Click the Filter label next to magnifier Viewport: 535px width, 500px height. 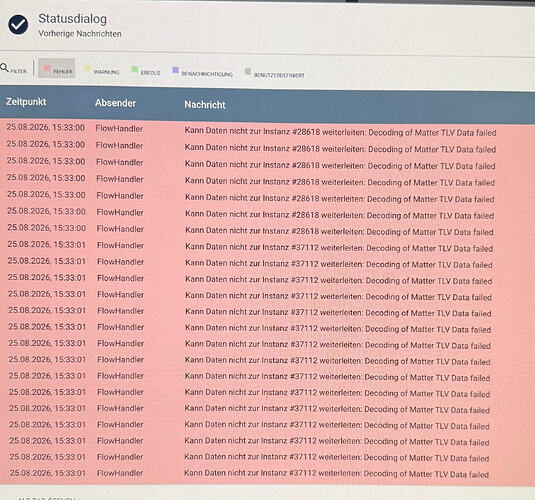coord(18,71)
